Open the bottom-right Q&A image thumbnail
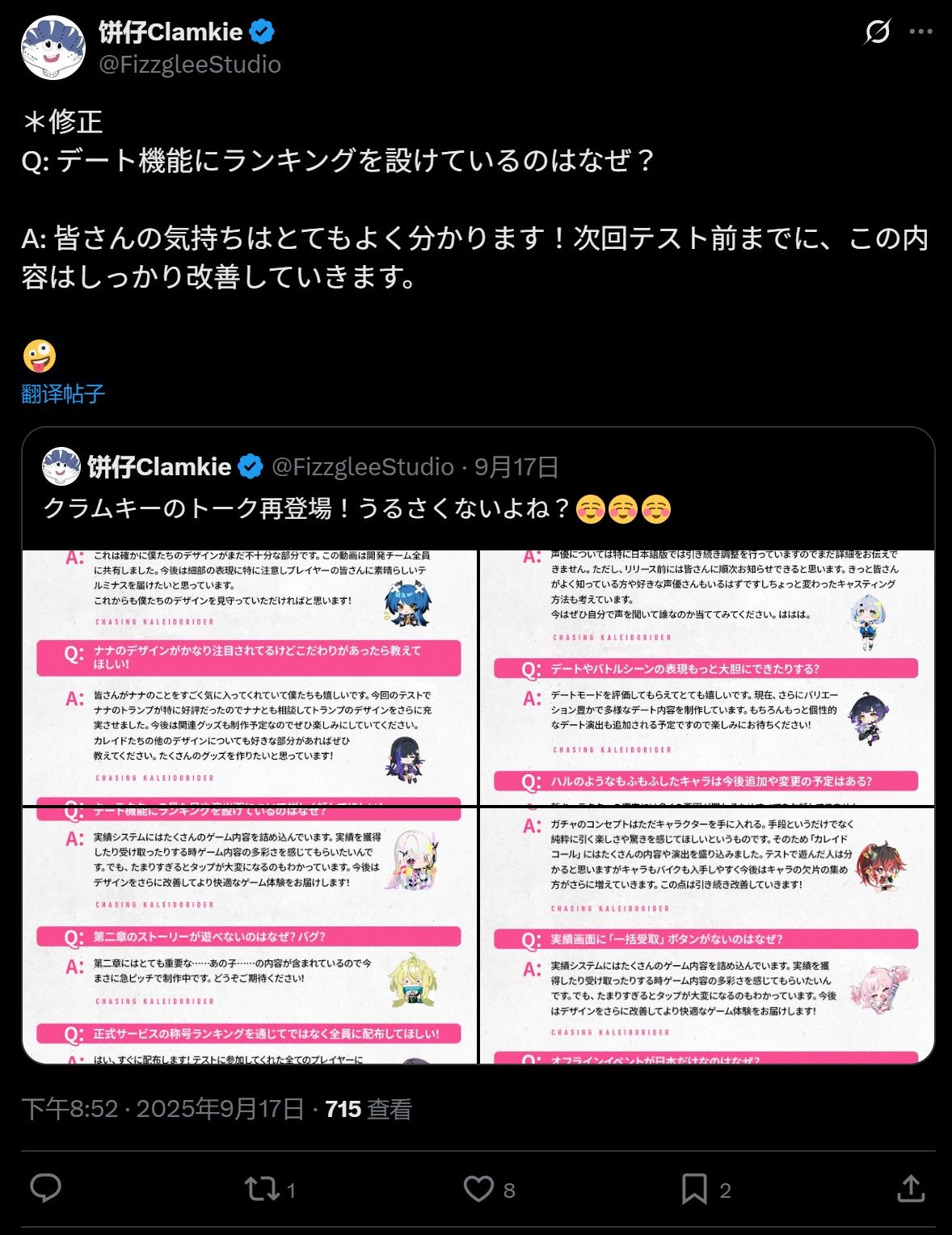 pos(707,935)
